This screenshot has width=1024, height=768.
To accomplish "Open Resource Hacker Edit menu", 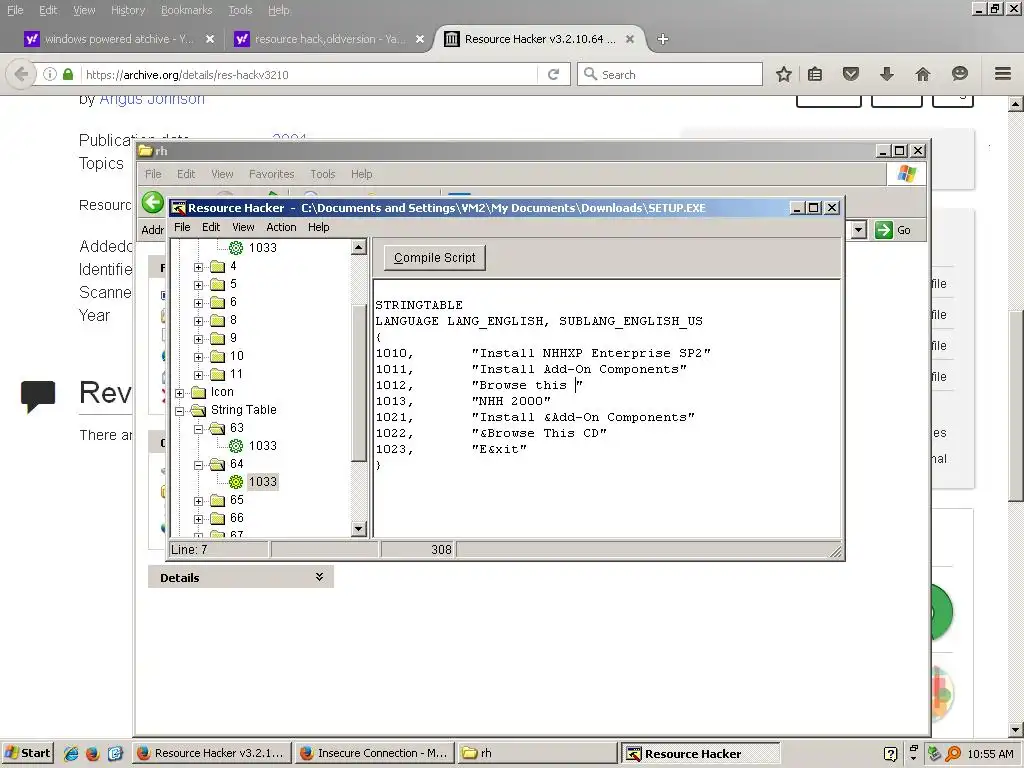I will coord(211,227).
